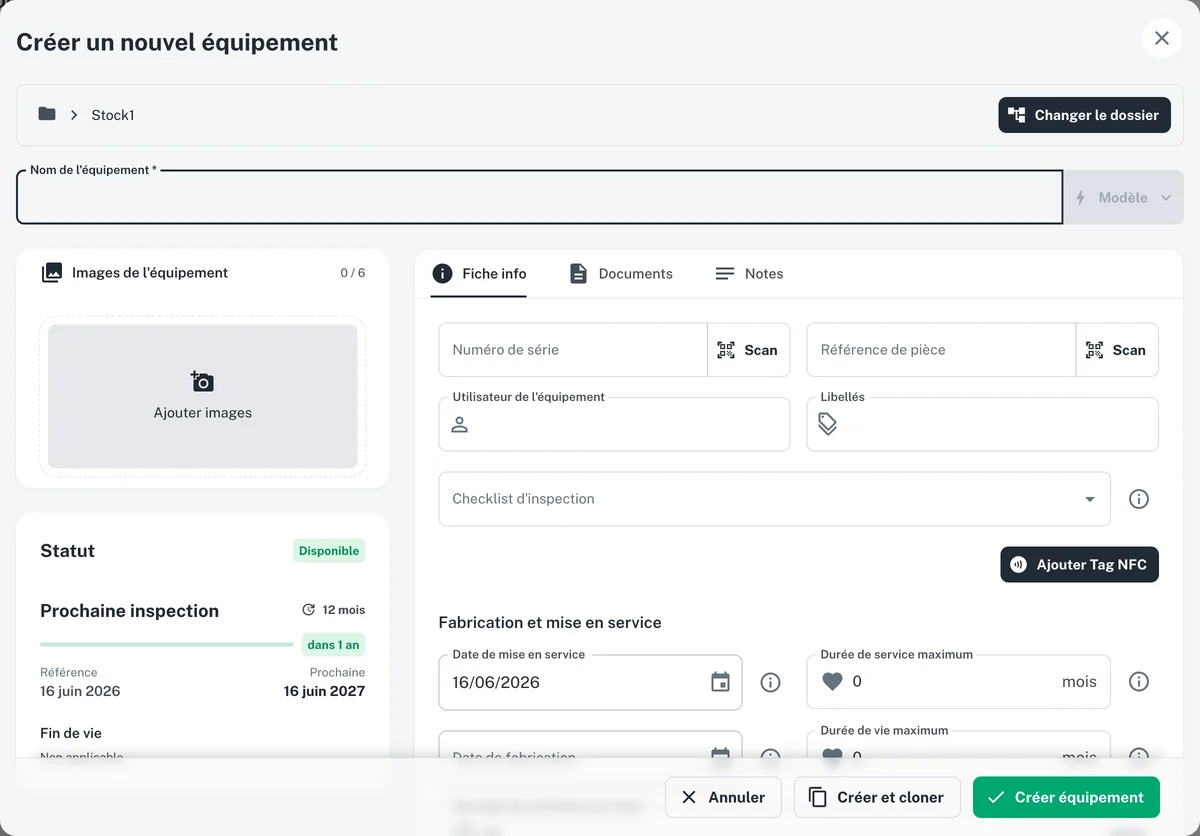1200x836 pixels.
Task: Click the 'dans 1 an' badge
Action: (x=333, y=645)
